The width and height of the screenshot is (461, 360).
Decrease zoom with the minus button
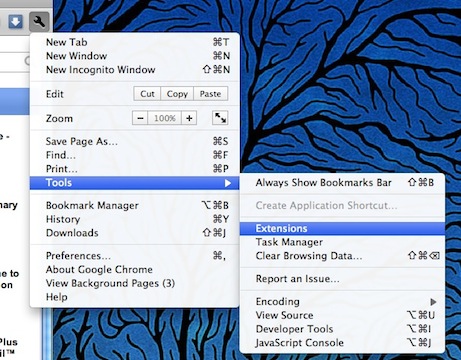tap(140, 118)
